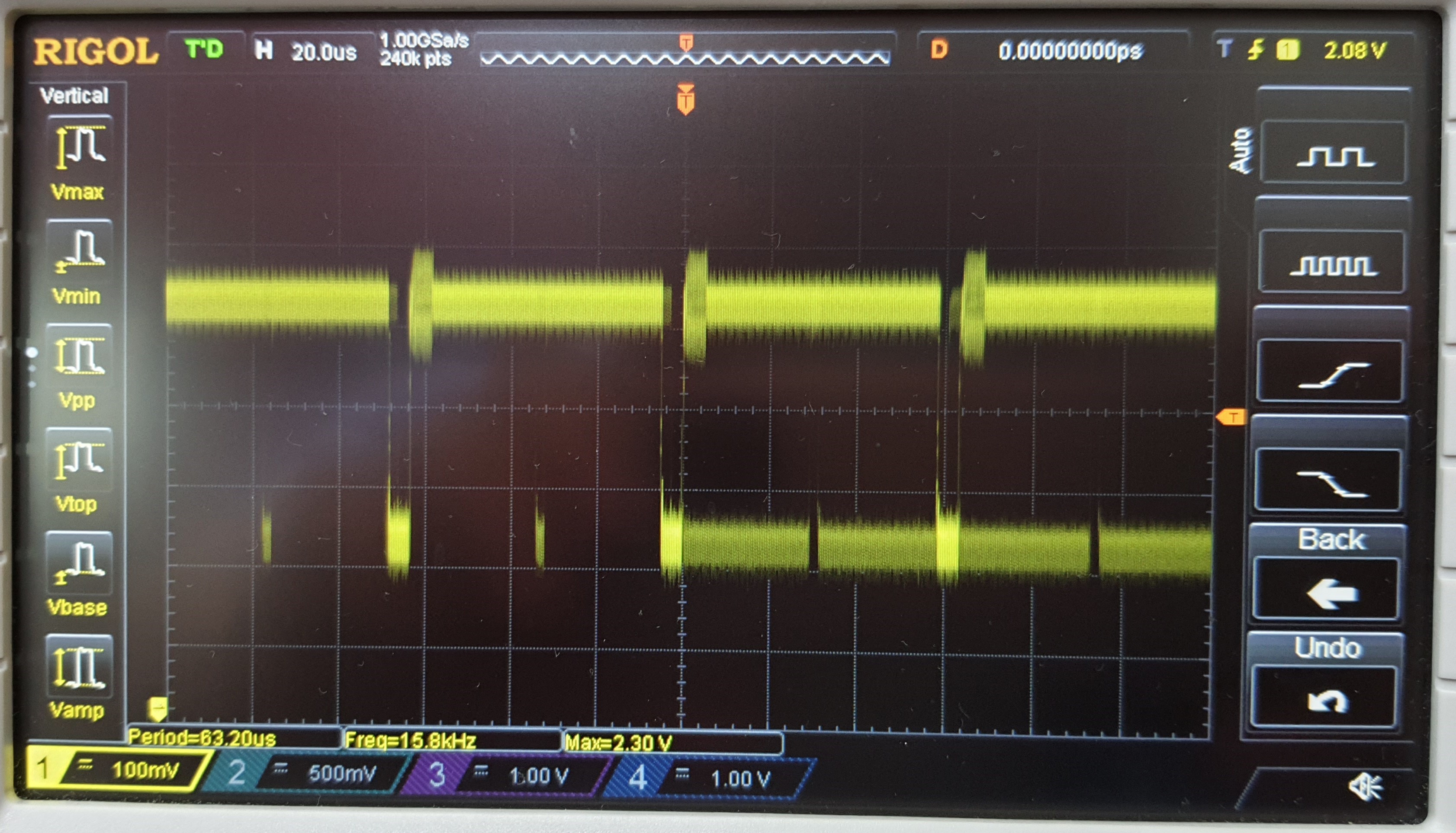Click the trigger level T marker at the grid's right edge
The image size is (1456, 833).
point(1231,417)
